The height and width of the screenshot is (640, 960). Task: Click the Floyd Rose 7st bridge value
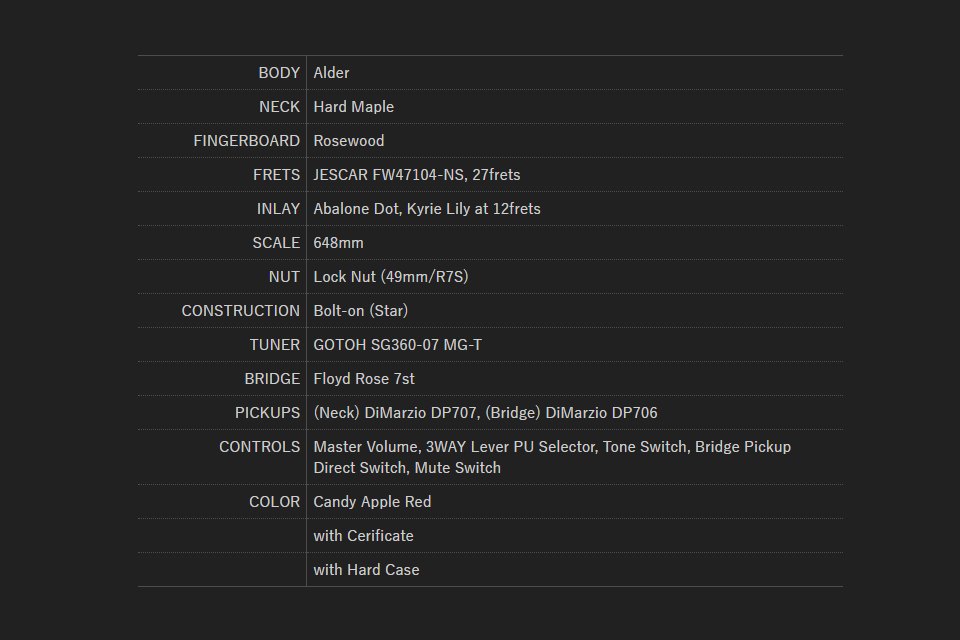point(363,379)
